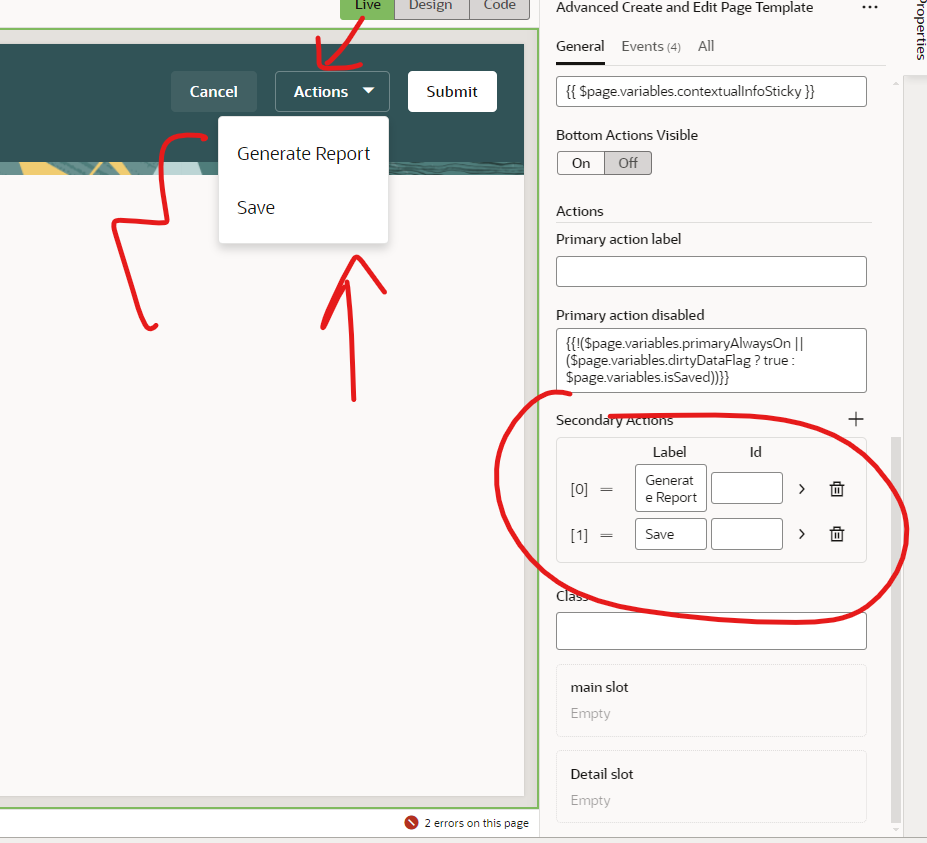
Task: Click the Cancel button in the preview
Action: tap(213, 91)
